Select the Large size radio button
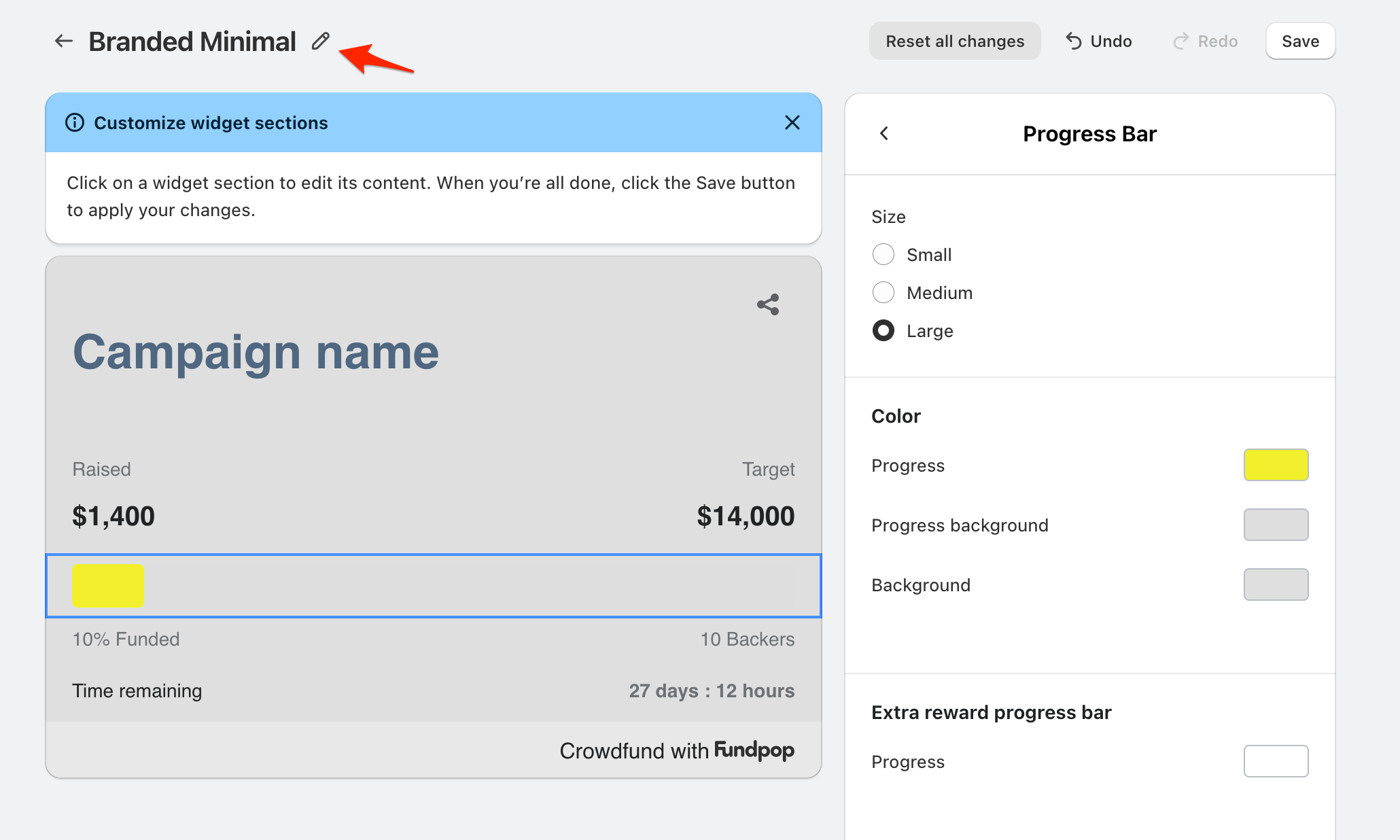This screenshot has width=1400, height=840. pyautogui.click(x=883, y=330)
